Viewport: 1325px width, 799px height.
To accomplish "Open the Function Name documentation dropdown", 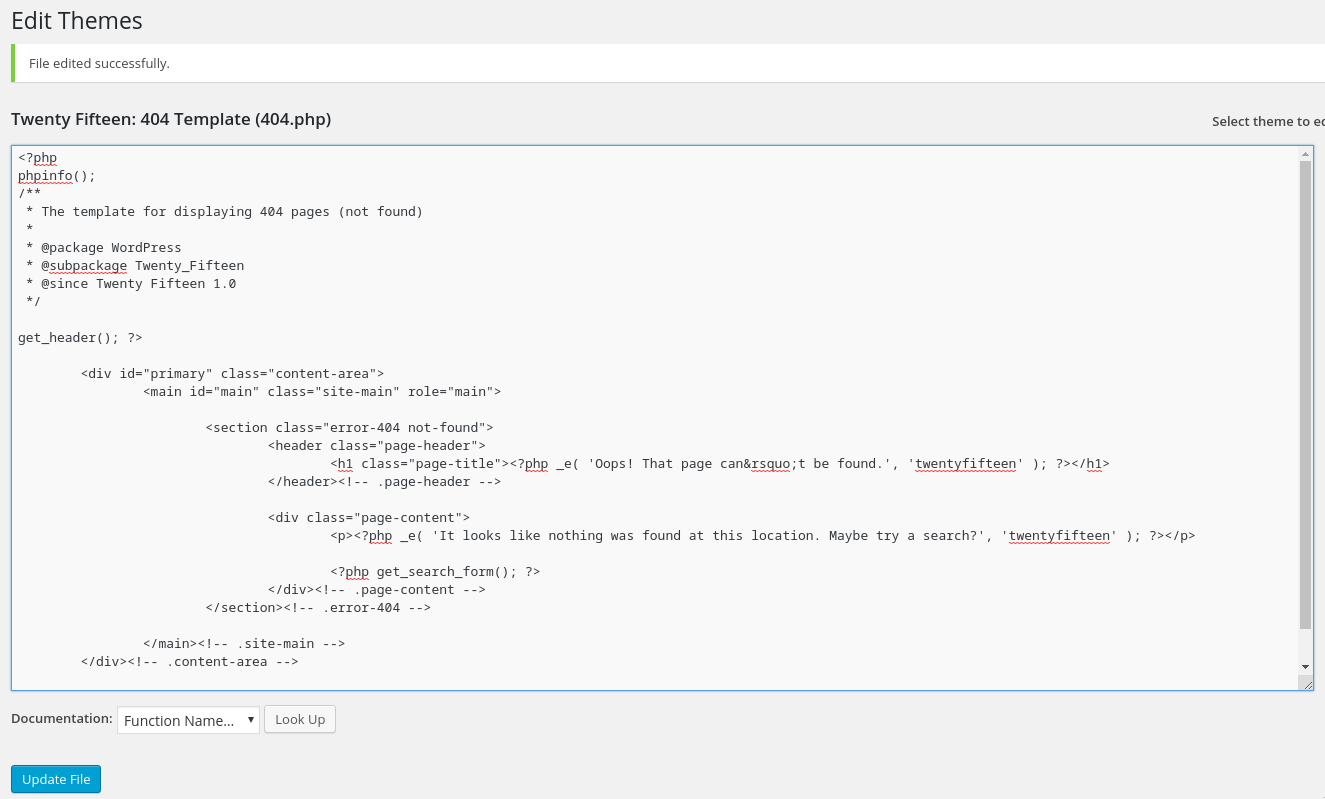I will click(x=188, y=720).
